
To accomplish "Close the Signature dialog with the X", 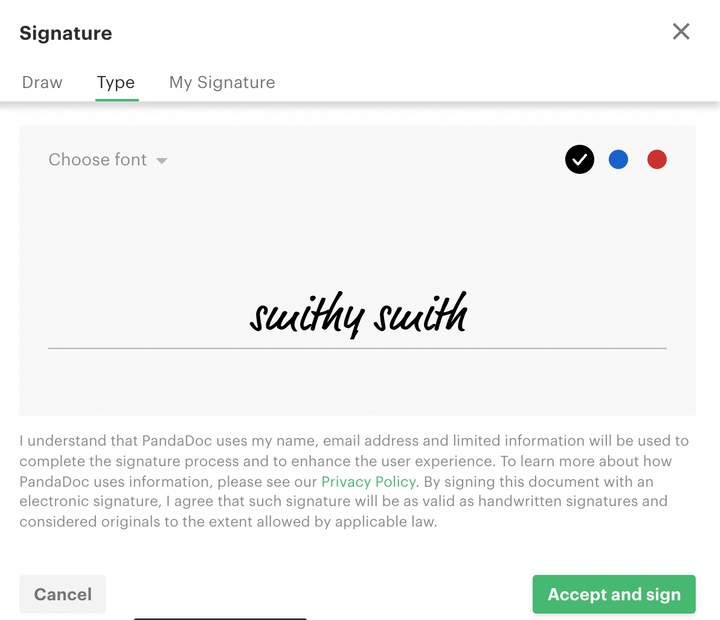I will pos(681,32).
